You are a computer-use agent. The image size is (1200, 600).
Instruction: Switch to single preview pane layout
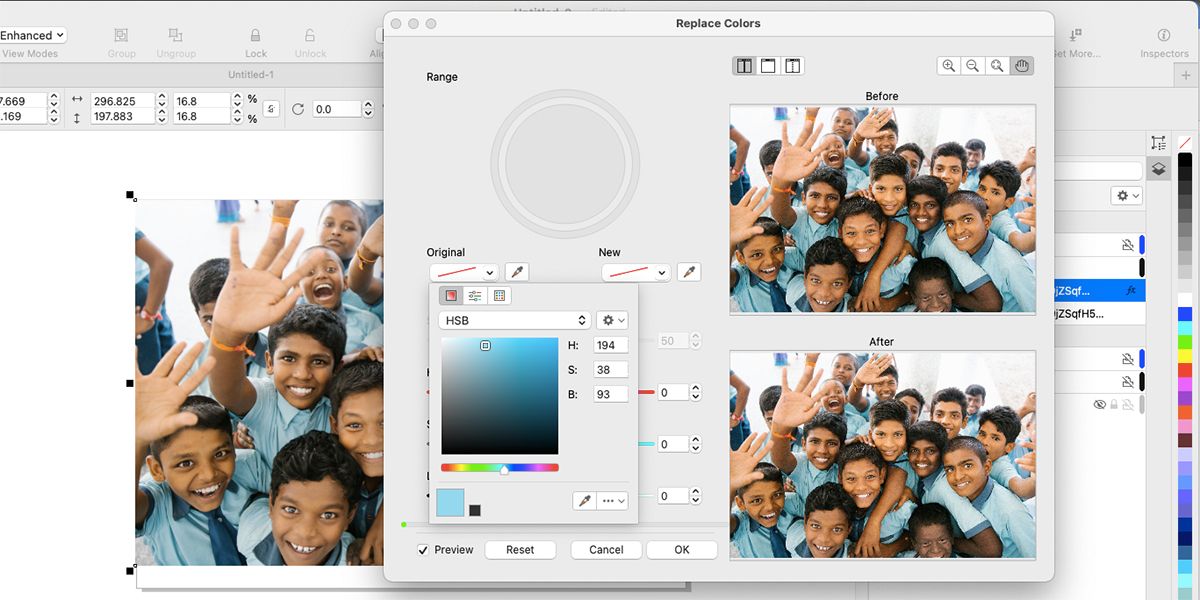pyautogui.click(x=768, y=66)
